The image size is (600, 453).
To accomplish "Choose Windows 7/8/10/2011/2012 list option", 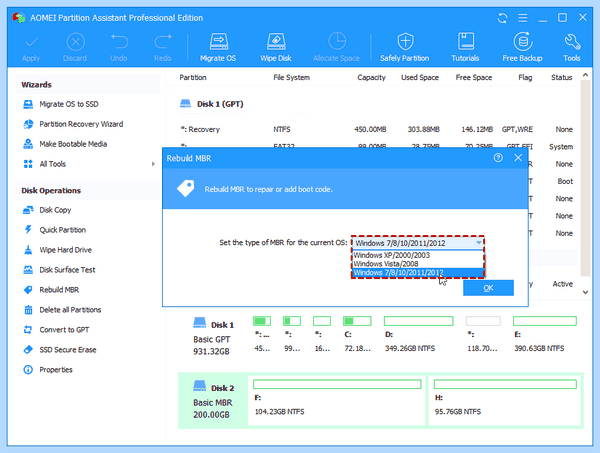I will (x=418, y=273).
